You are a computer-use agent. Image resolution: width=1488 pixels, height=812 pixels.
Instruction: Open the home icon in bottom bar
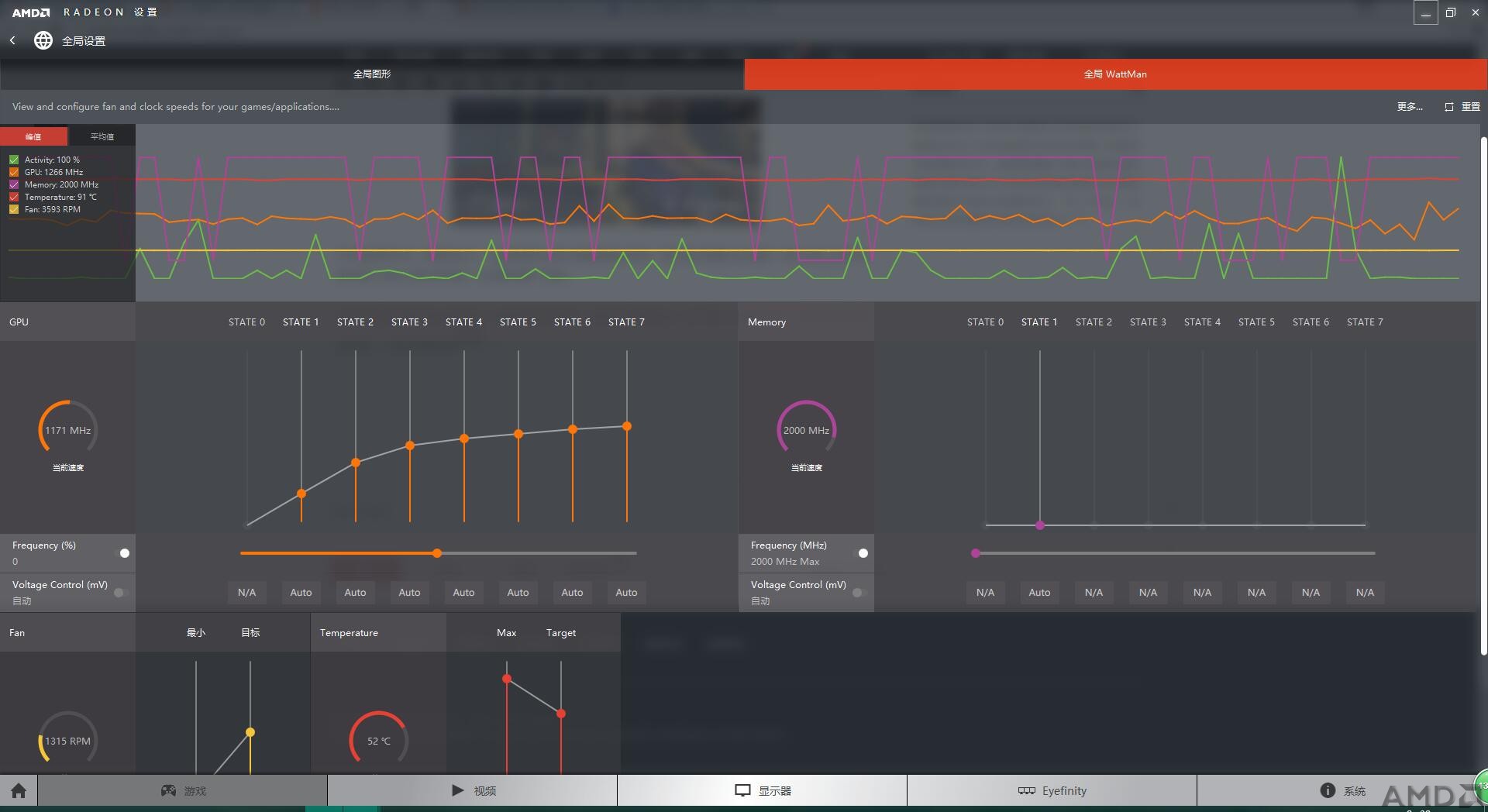[19, 790]
